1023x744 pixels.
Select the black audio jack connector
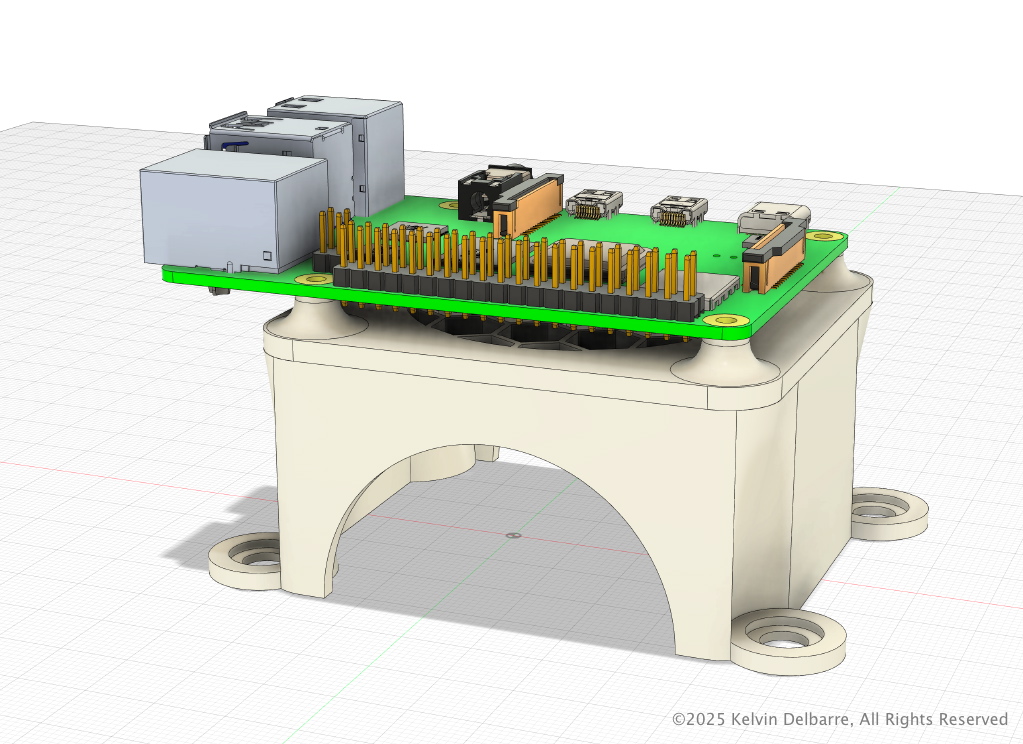coord(476,198)
